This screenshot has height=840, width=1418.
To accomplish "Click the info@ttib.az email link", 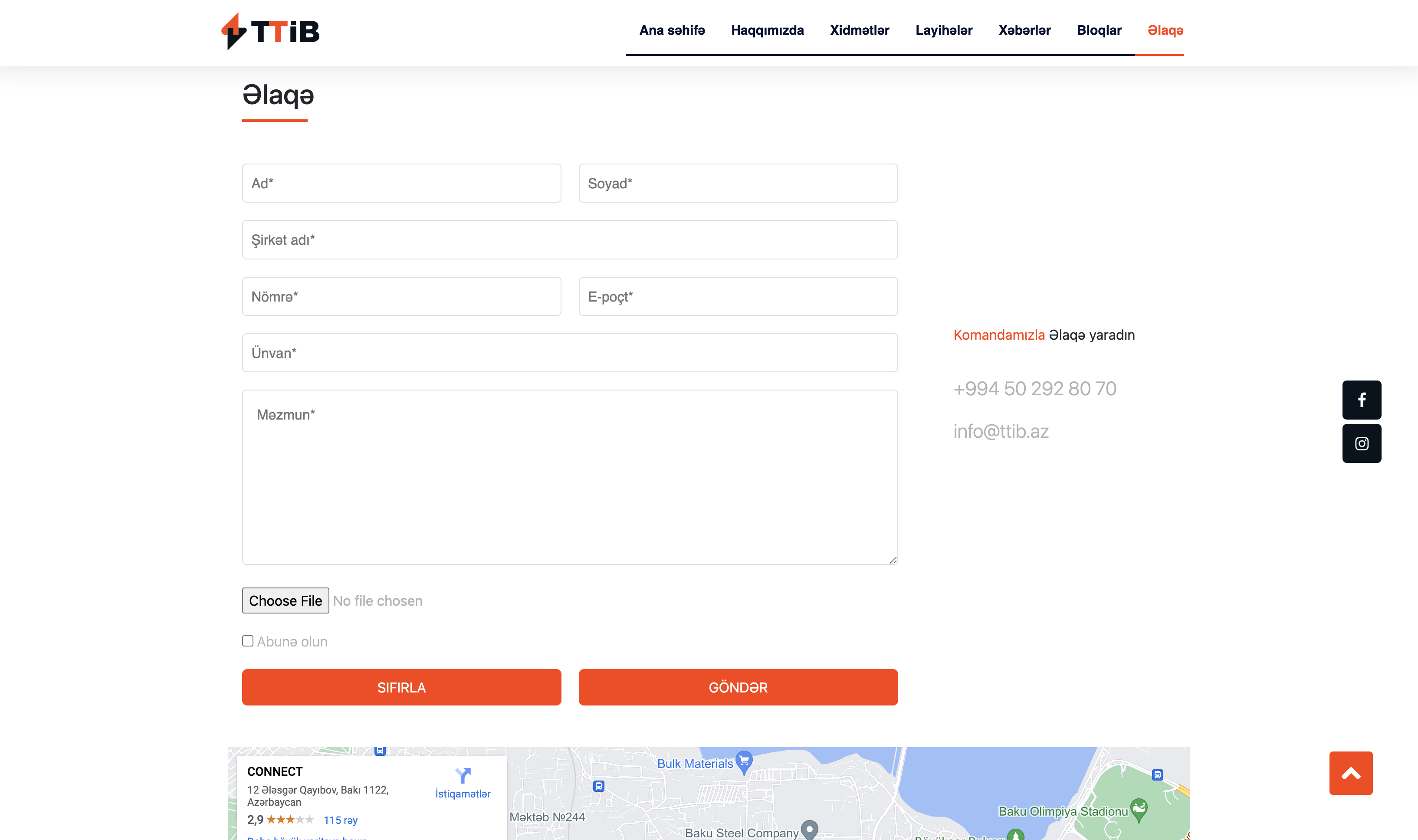I will click(1000, 431).
